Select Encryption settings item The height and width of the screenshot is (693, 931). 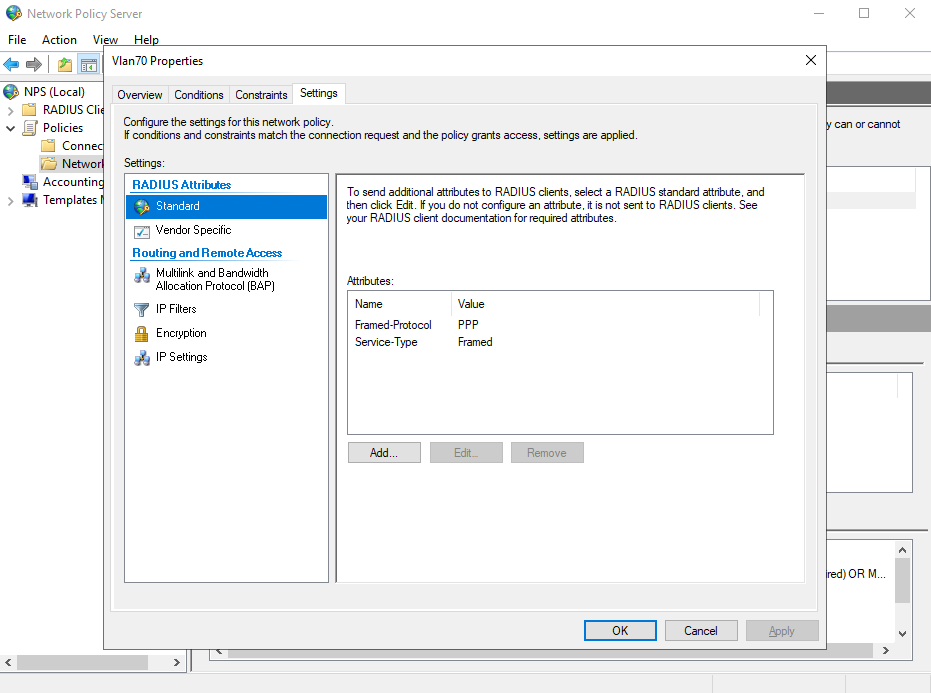tap(226, 333)
